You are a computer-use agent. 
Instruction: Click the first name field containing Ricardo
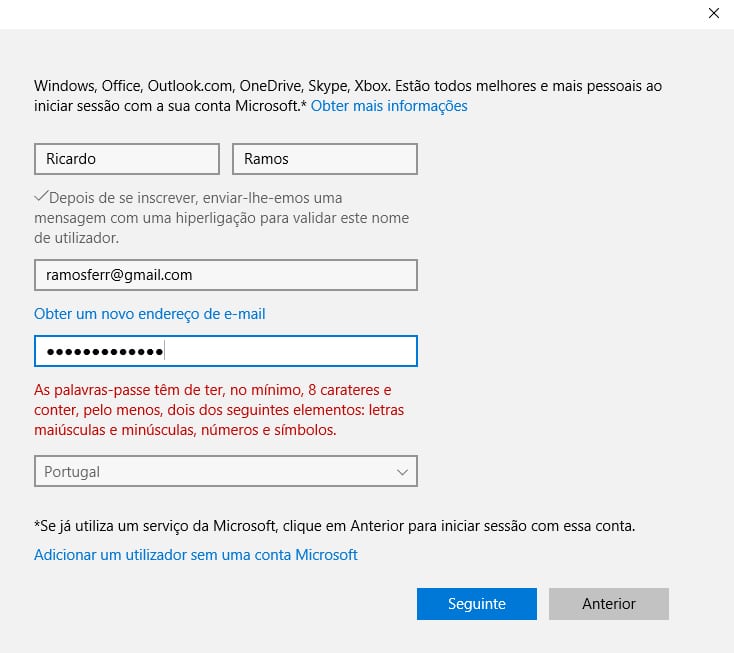point(127,159)
